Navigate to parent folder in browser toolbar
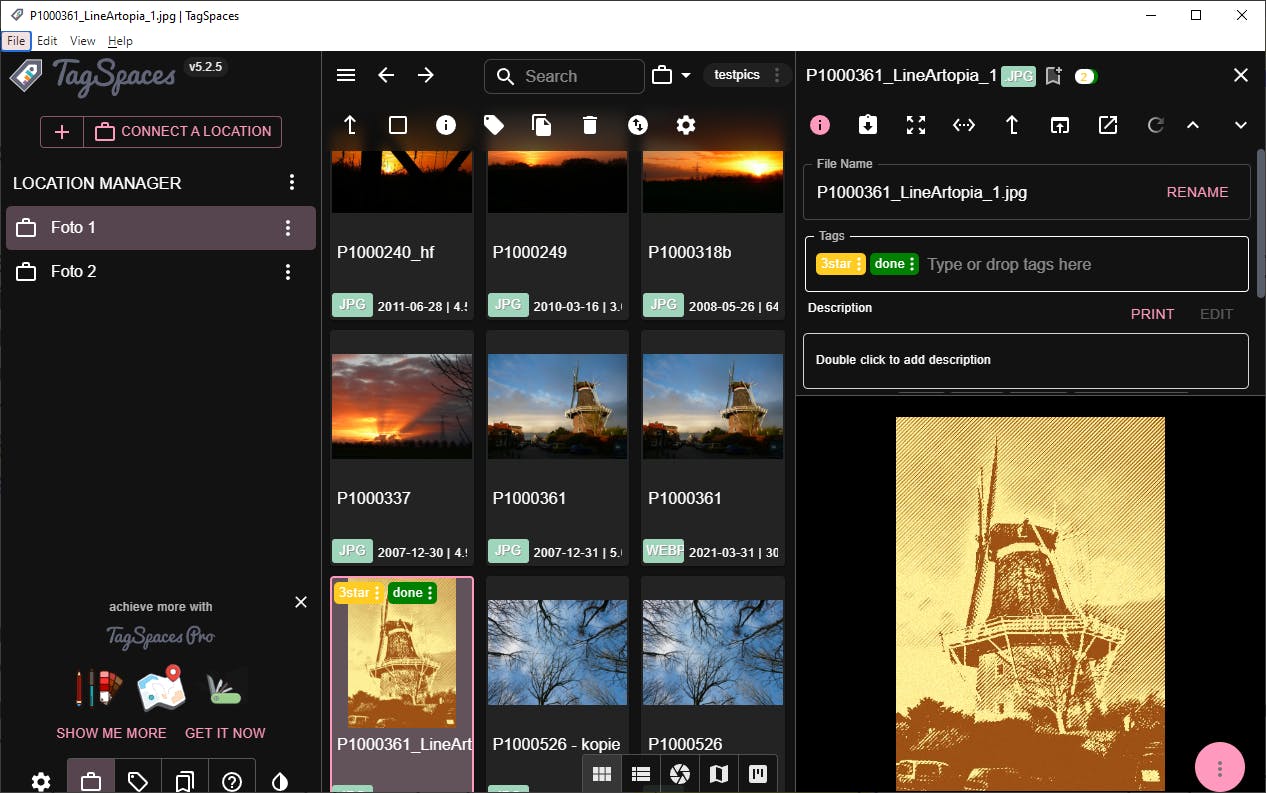Image resolution: width=1266 pixels, height=793 pixels. [x=350, y=125]
